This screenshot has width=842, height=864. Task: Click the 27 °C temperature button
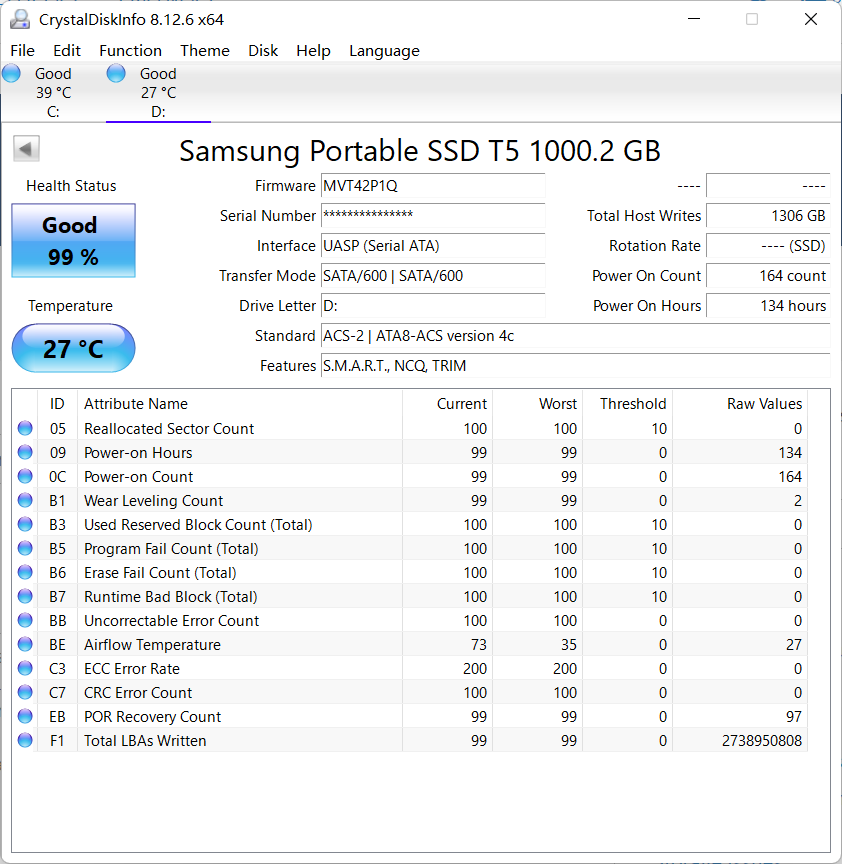pos(73,348)
